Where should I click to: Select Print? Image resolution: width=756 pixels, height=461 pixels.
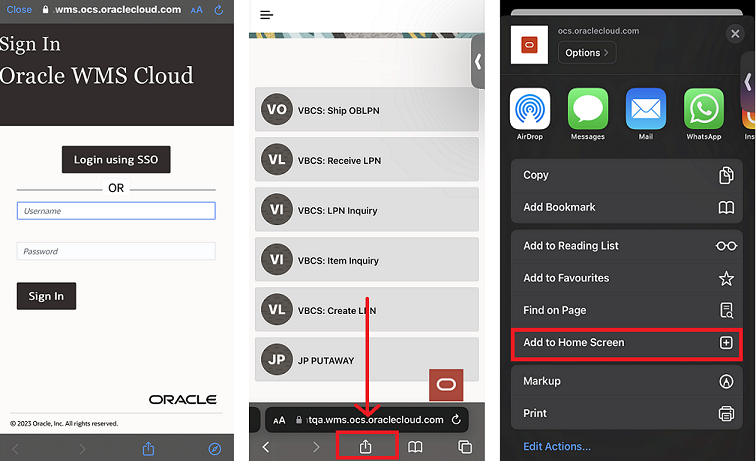click(627, 413)
